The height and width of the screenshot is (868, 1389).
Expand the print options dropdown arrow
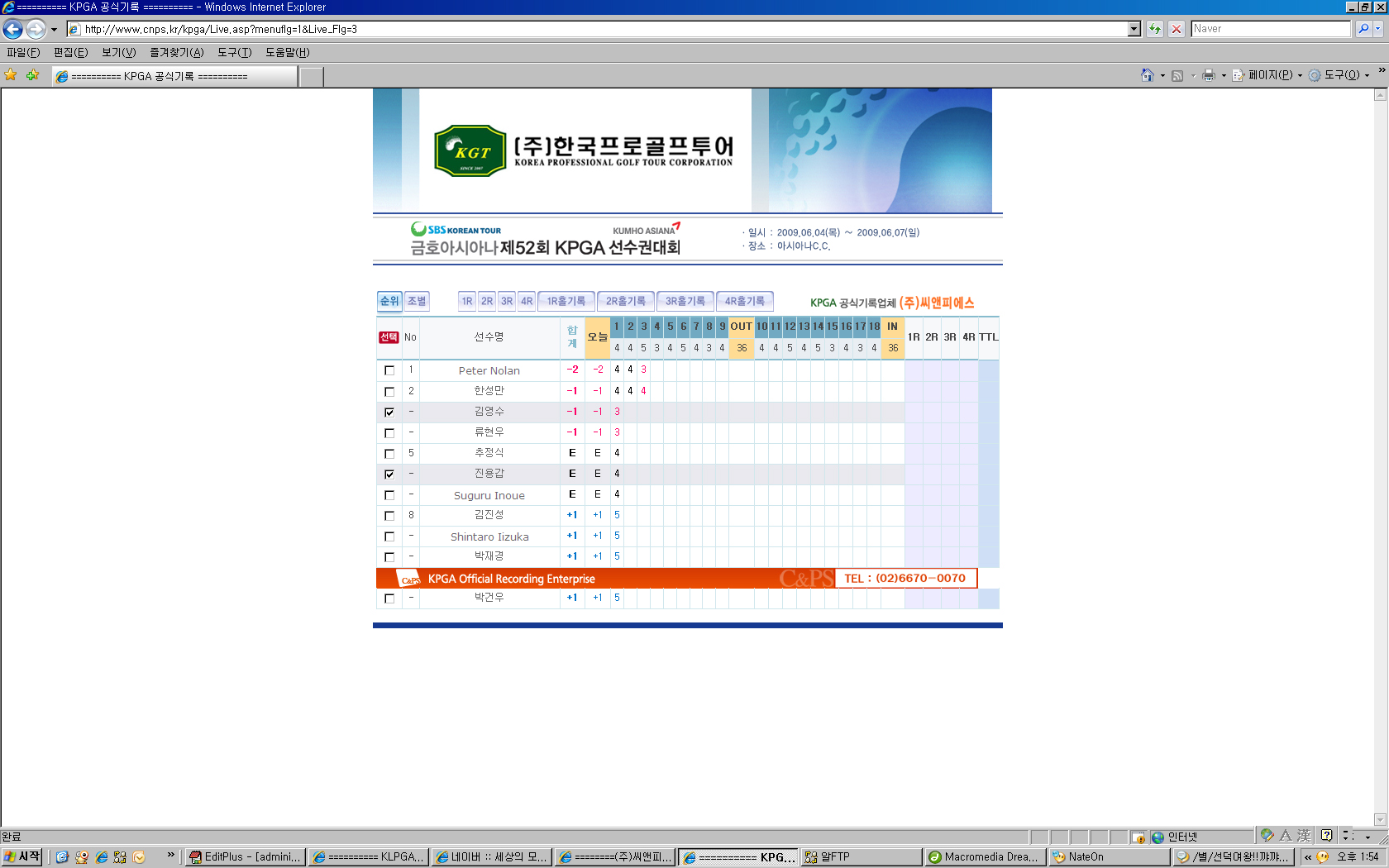(x=1224, y=75)
